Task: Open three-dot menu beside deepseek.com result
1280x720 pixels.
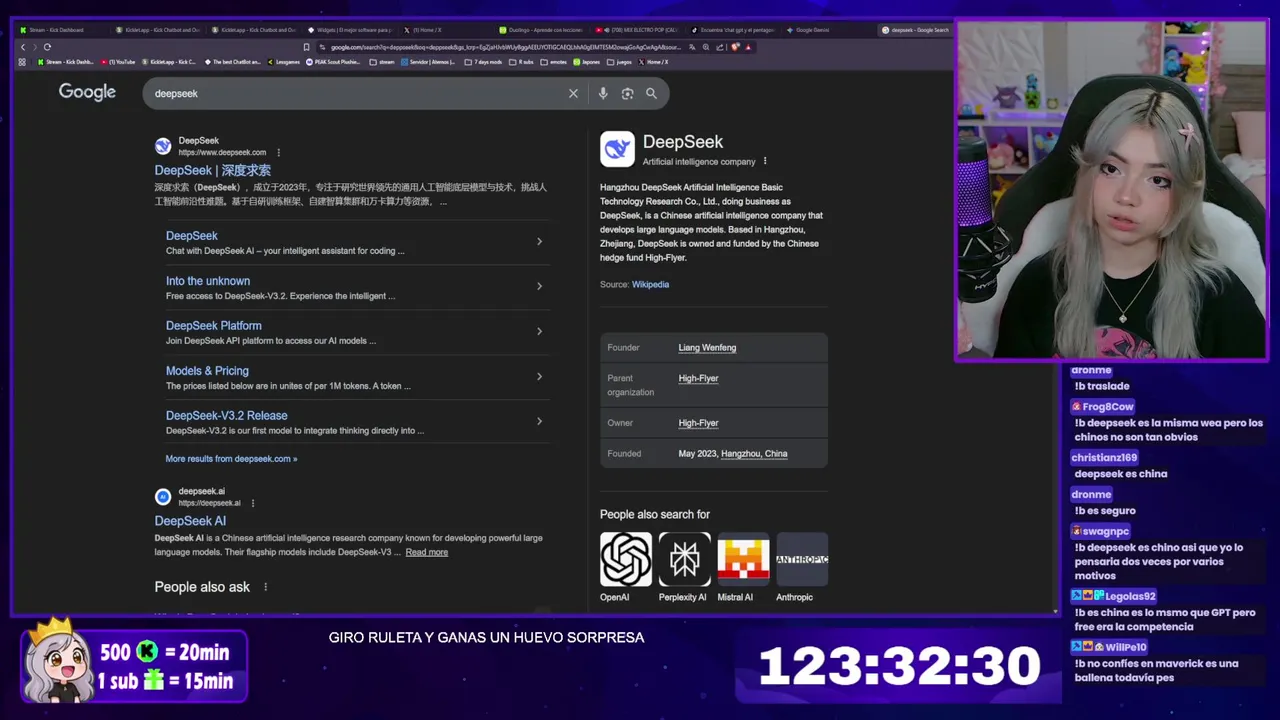Action: tap(278, 153)
